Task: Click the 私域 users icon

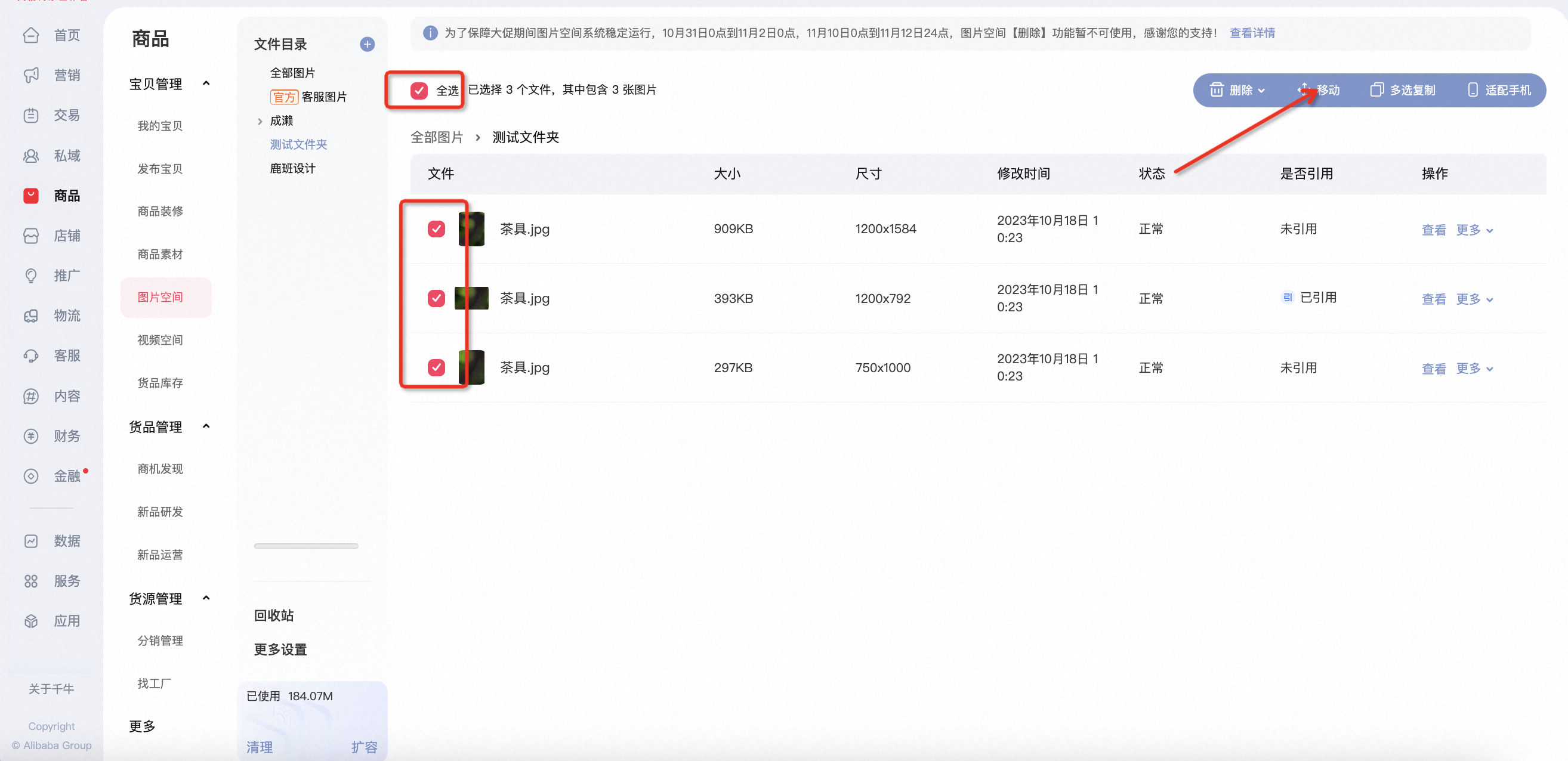Action: click(x=31, y=156)
